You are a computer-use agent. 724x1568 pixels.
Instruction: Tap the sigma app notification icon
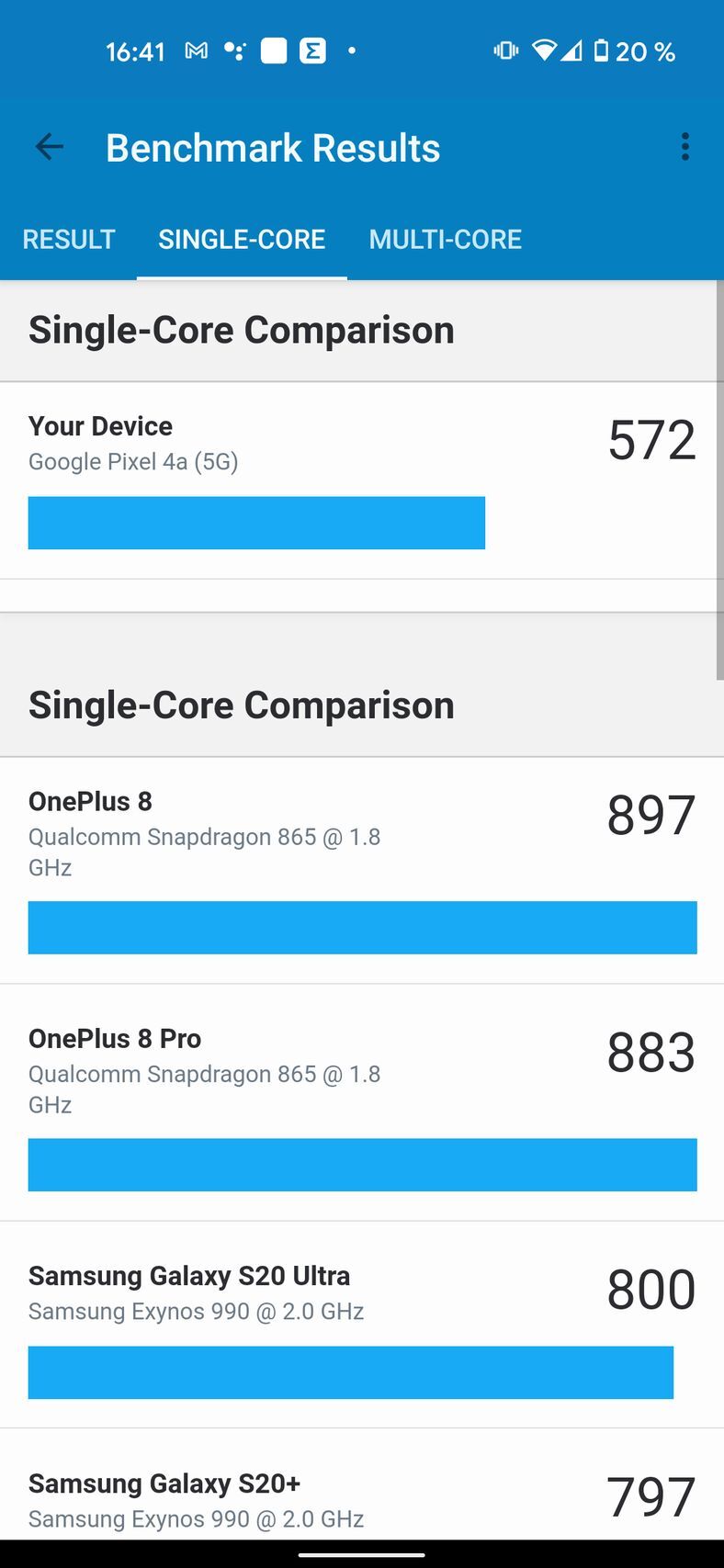point(313,51)
